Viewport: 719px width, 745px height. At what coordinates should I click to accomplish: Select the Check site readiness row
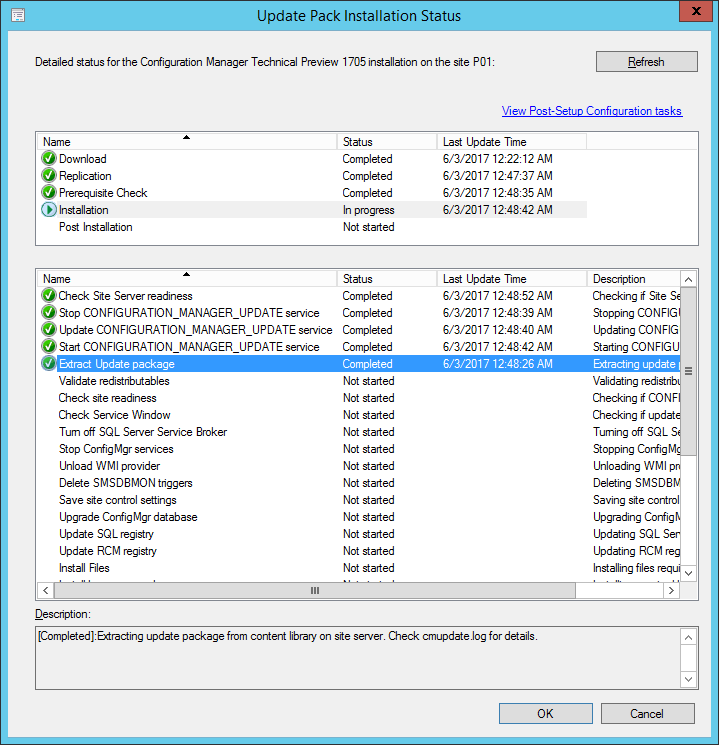coord(359,398)
